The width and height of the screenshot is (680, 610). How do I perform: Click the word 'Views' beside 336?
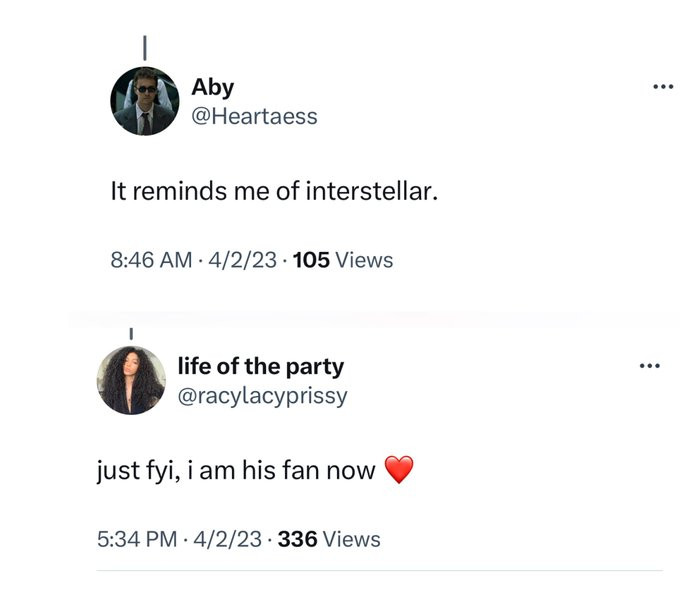pos(352,539)
